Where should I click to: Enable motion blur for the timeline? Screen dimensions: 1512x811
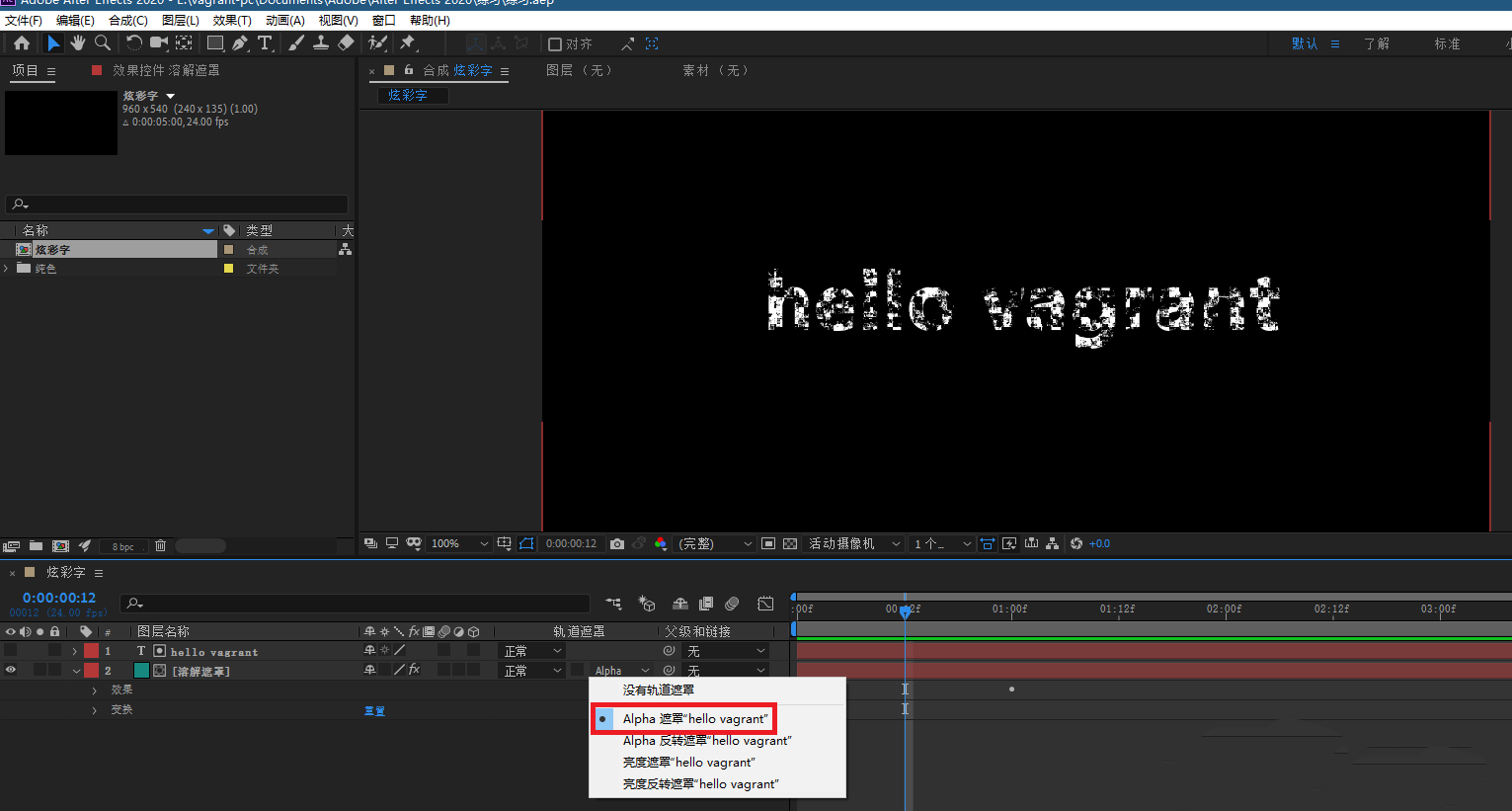732,604
